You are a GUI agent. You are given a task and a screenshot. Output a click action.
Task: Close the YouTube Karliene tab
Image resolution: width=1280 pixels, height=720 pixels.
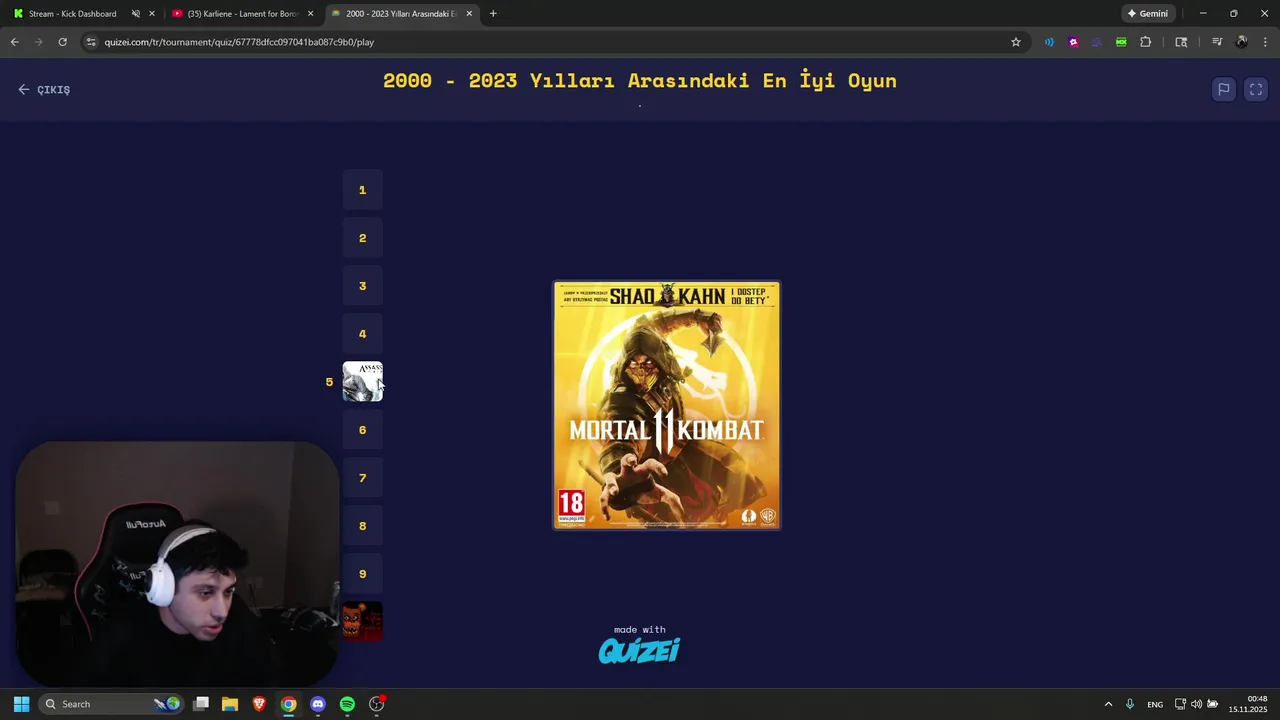310,14
